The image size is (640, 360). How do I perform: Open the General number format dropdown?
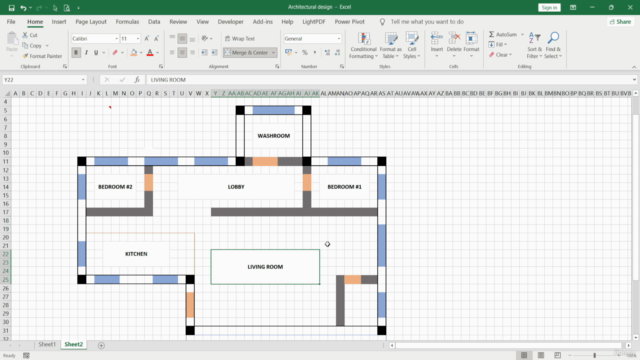coord(339,38)
